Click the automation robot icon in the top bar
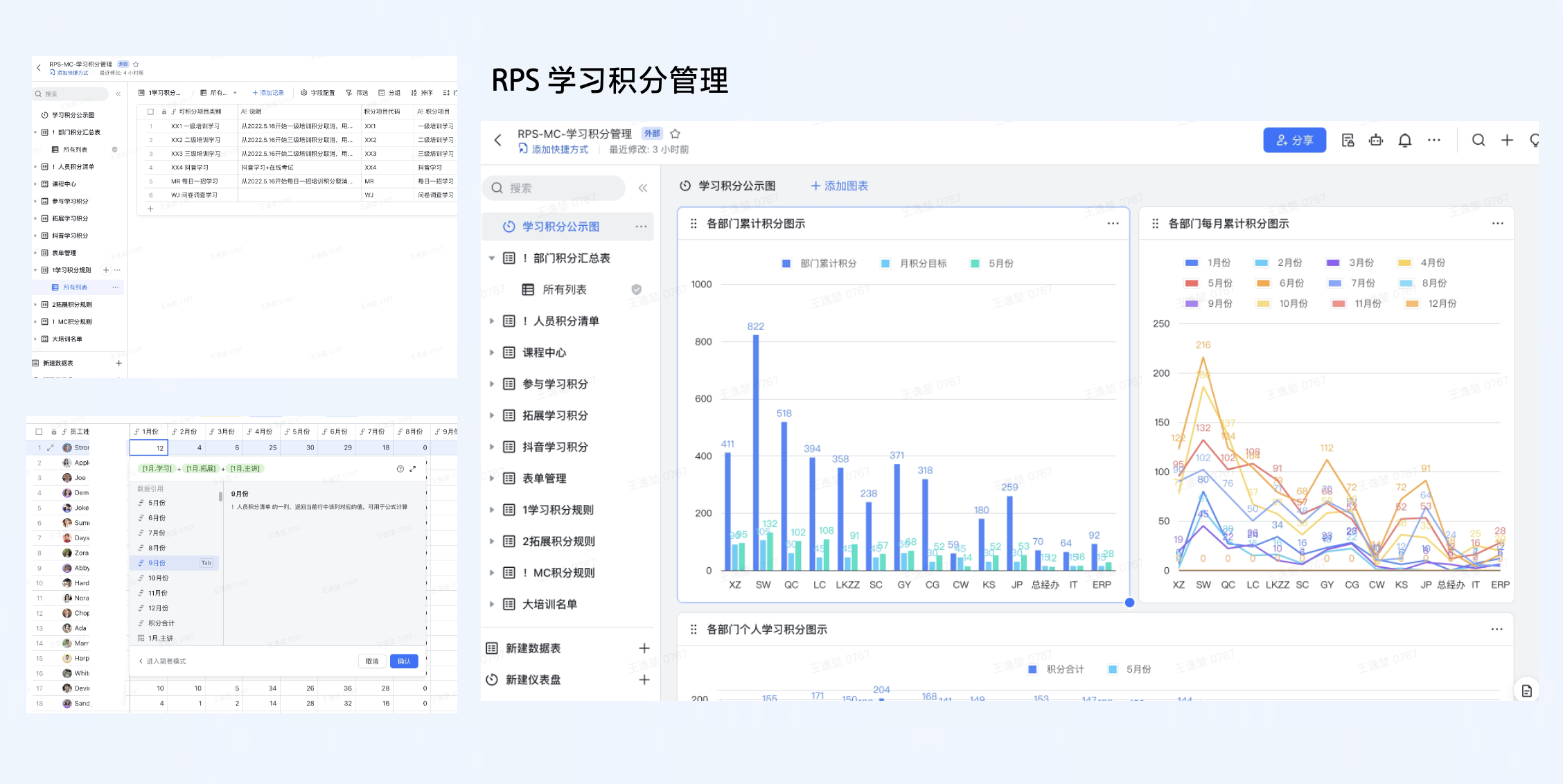The height and width of the screenshot is (784, 1563). 1376,140
